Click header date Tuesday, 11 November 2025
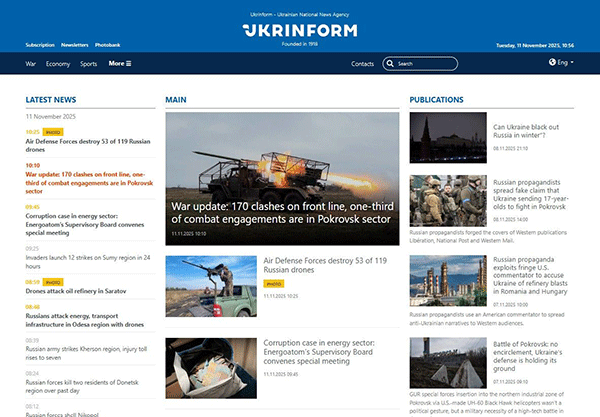The height and width of the screenshot is (417, 600). (535, 46)
